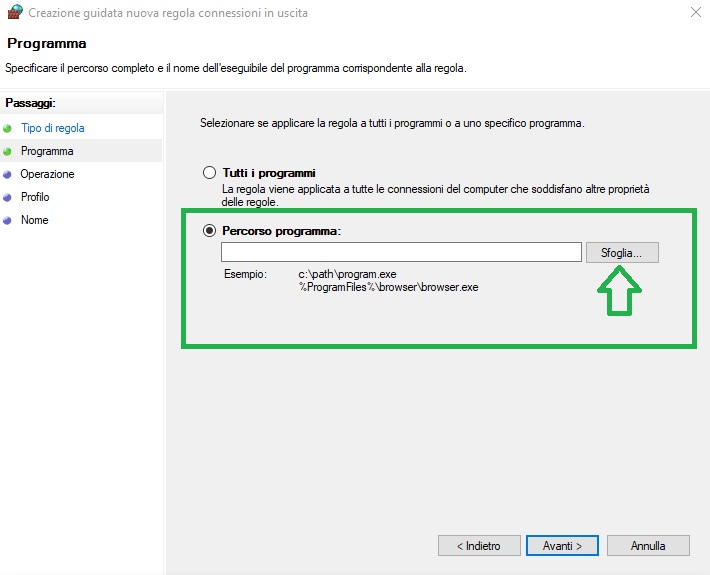
Task: Click the 'Esempio:' label
Action: coord(245,274)
